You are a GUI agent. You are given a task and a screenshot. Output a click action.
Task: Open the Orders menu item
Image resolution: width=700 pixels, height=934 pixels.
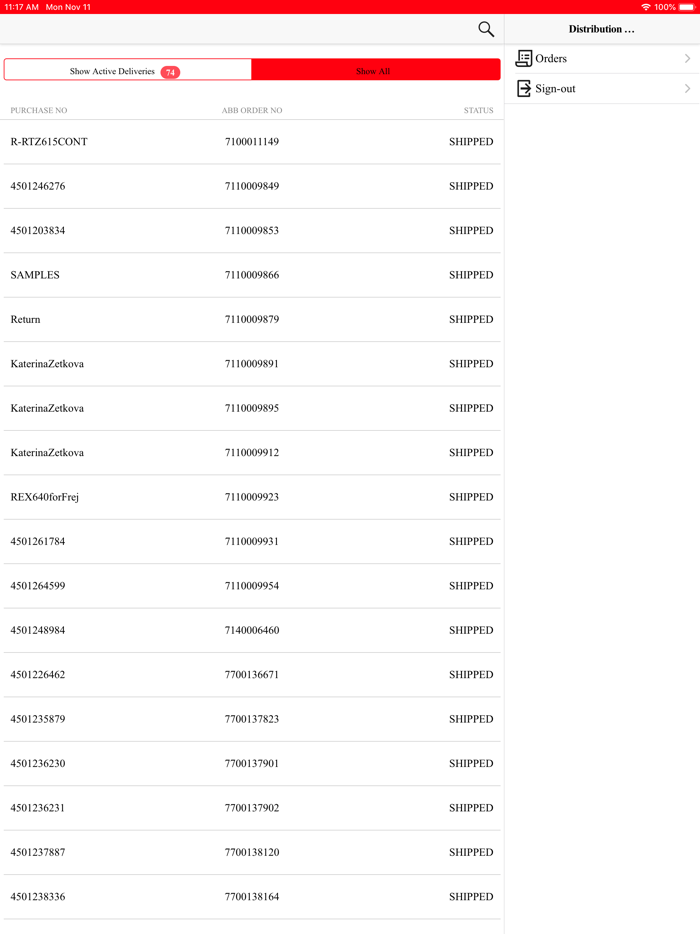[551, 59]
